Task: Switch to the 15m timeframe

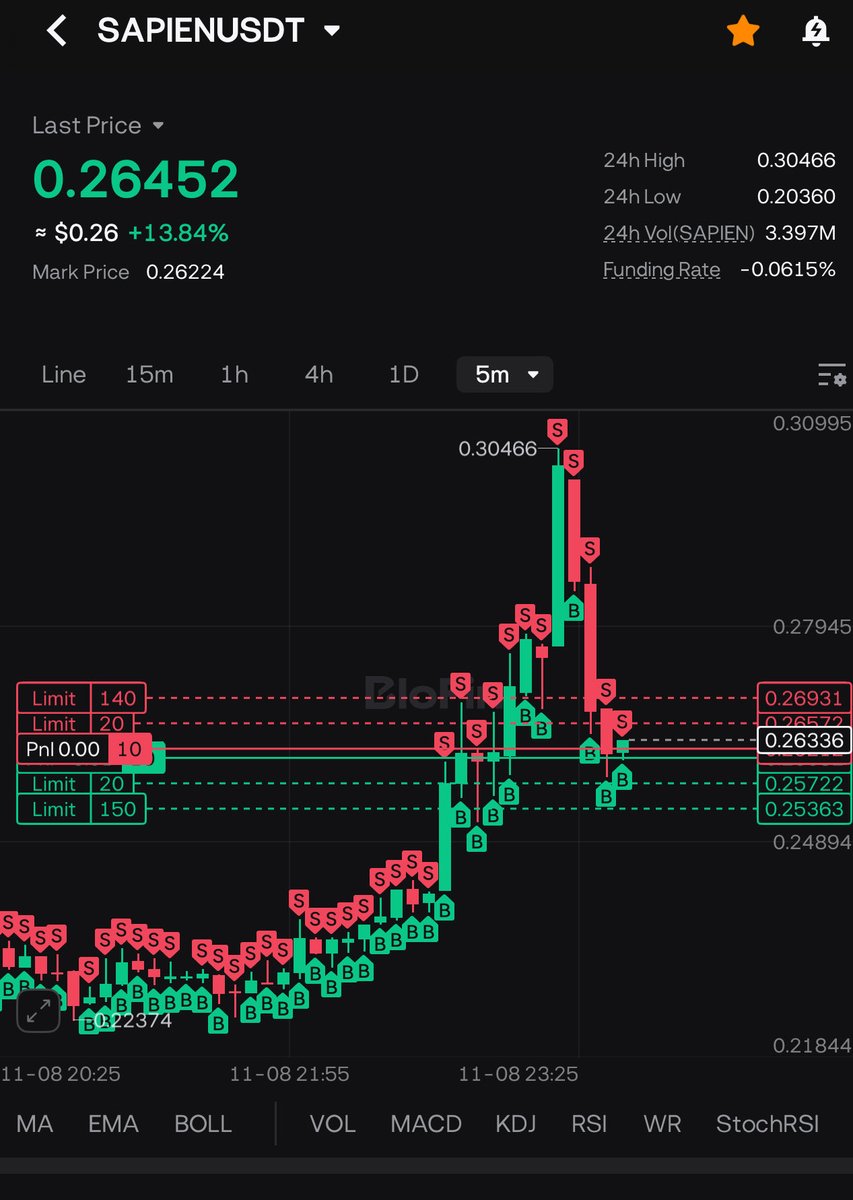Action: 149,374
